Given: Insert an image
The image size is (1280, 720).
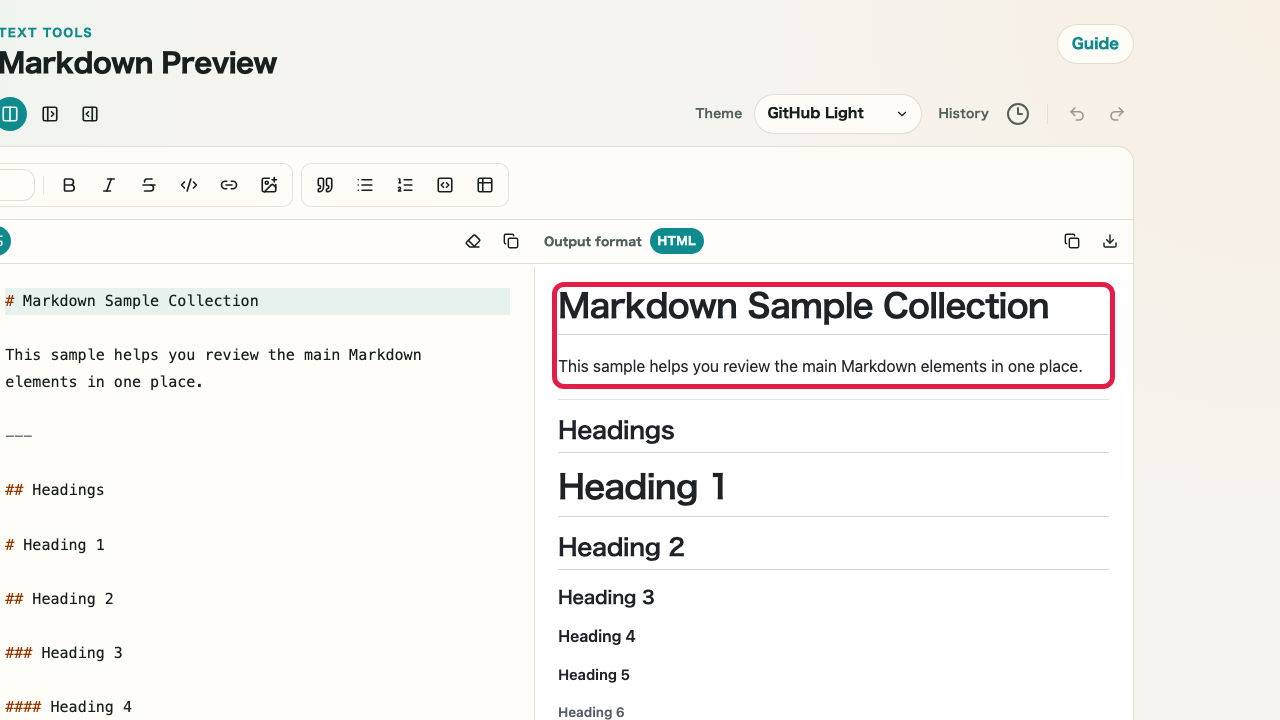Looking at the screenshot, I should (269, 185).
